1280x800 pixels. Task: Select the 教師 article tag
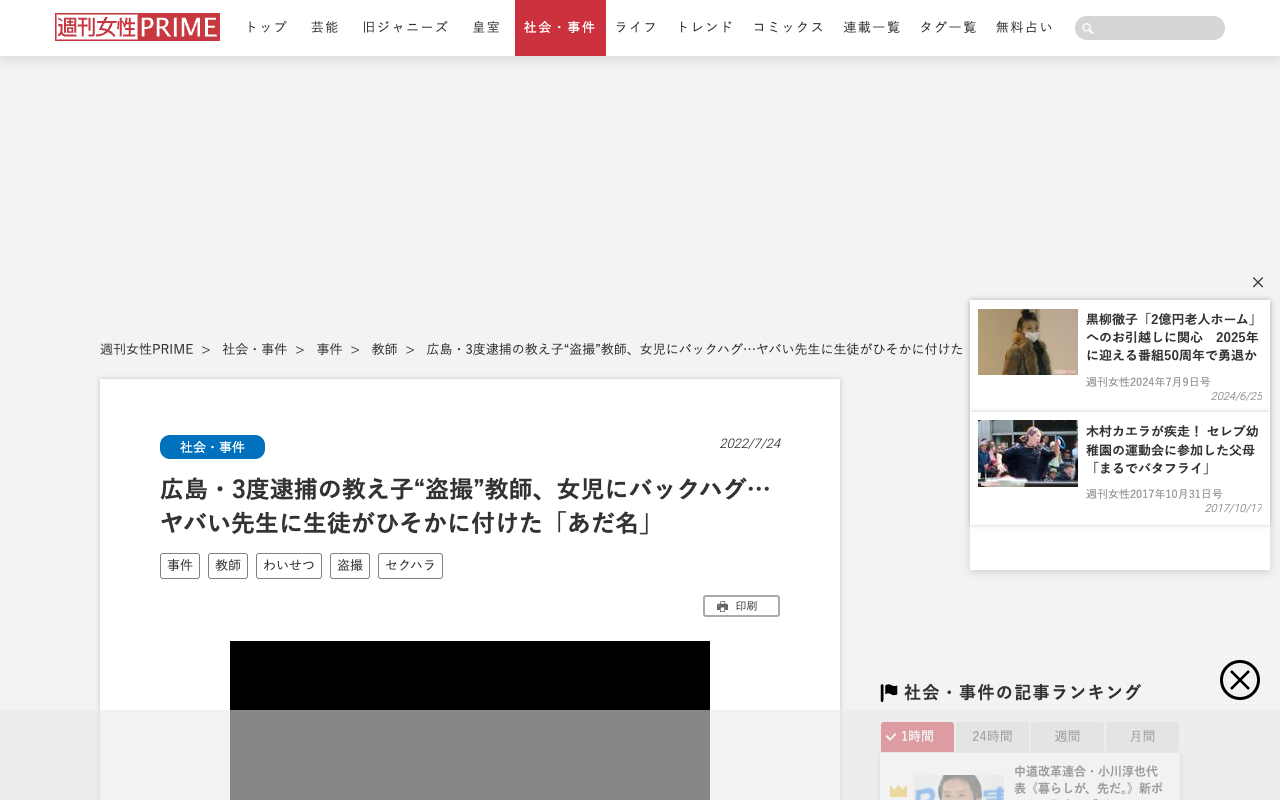228,566
